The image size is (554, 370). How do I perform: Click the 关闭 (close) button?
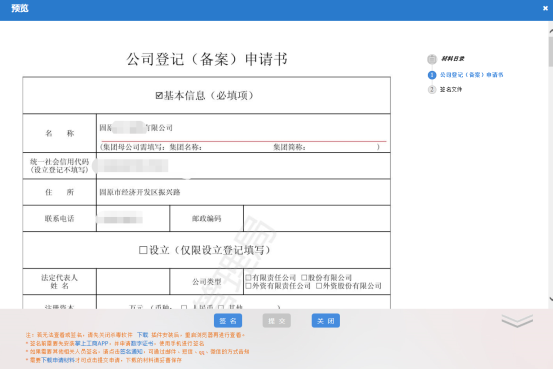click(325, 321)
